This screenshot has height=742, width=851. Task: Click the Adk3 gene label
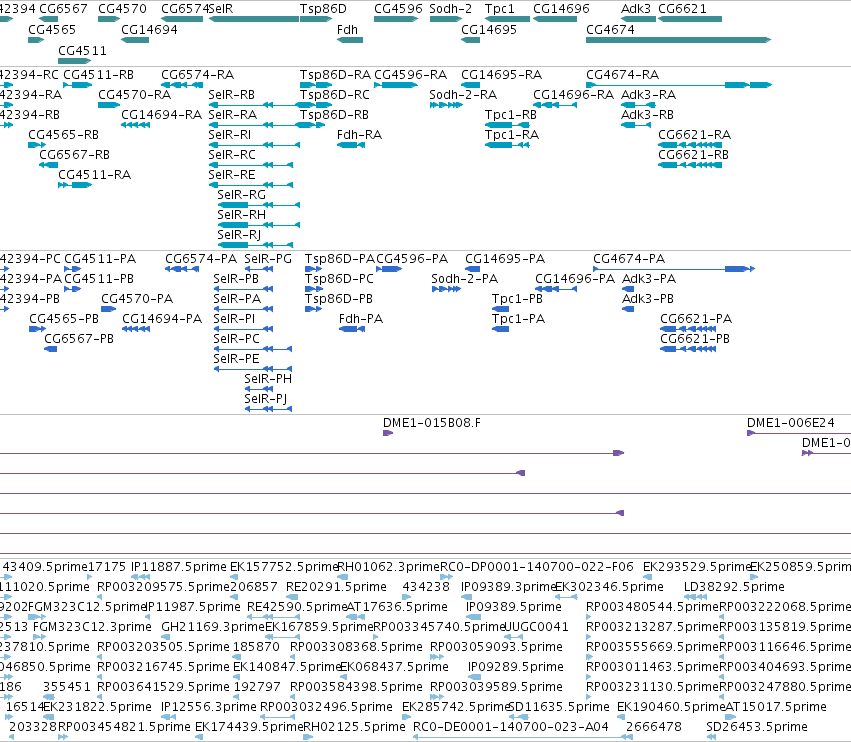pyautogui.click(x=636, y=9)
